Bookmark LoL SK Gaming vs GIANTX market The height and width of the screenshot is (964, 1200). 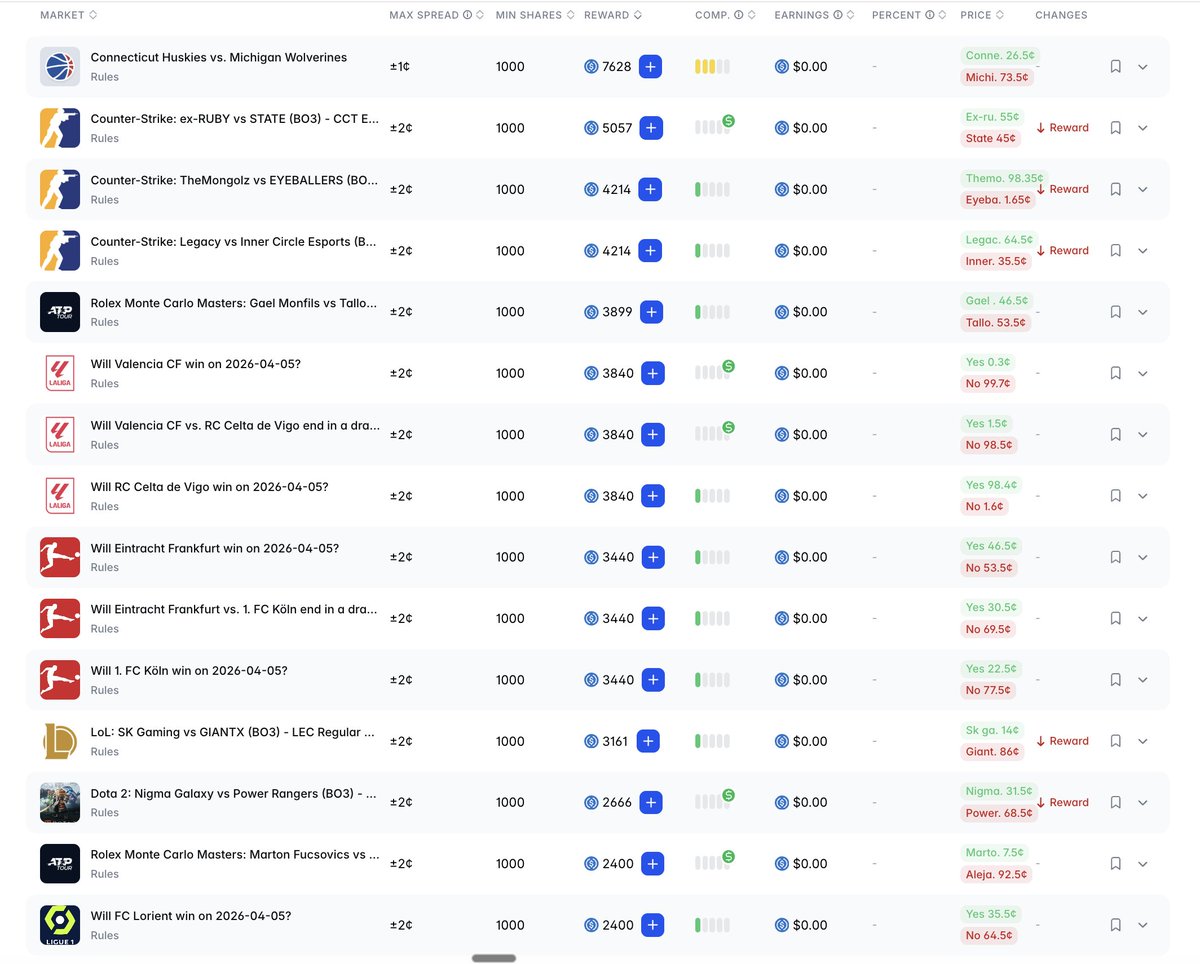(x=1115, y=741)
